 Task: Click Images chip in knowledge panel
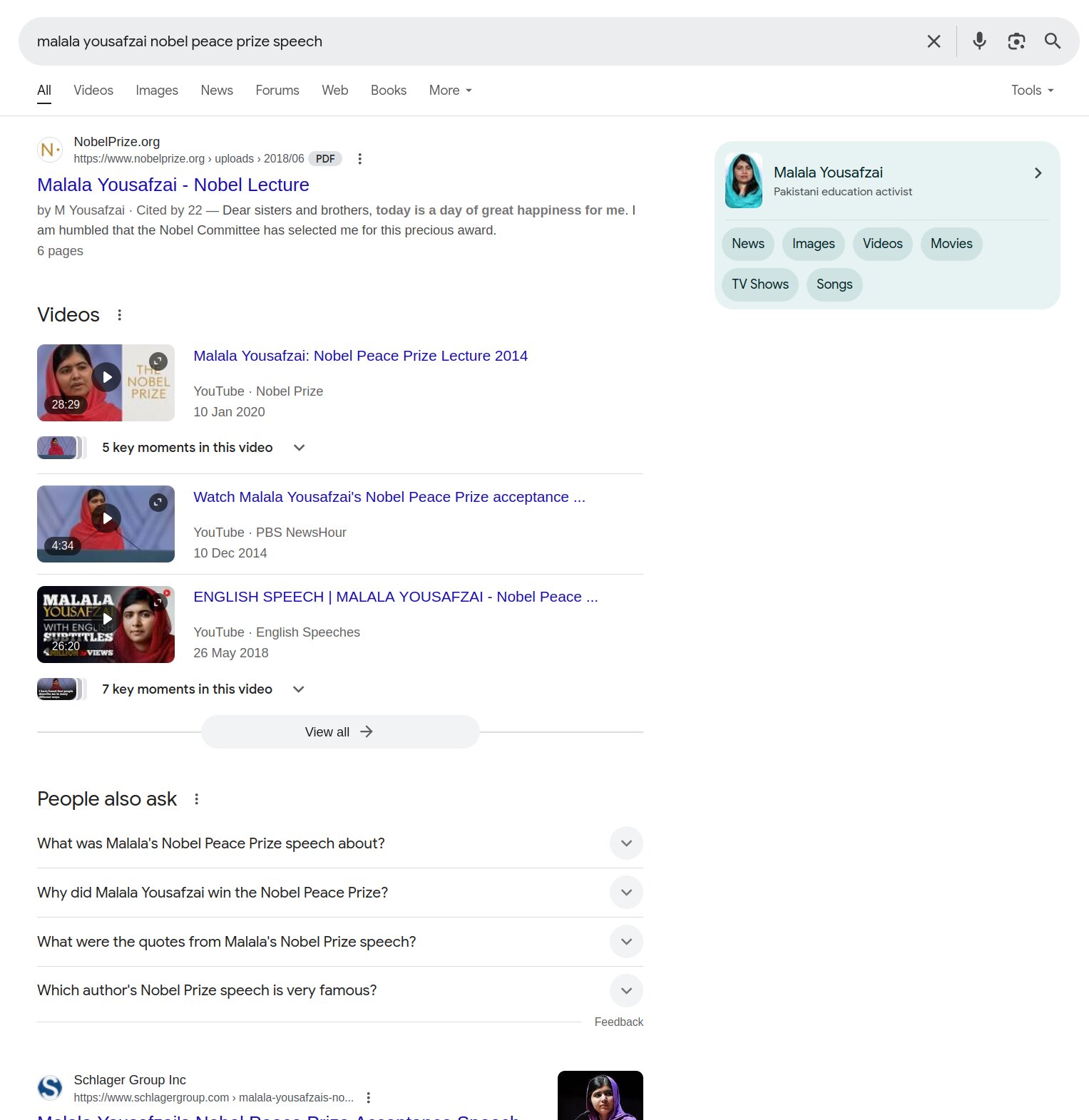click(814, 244)
